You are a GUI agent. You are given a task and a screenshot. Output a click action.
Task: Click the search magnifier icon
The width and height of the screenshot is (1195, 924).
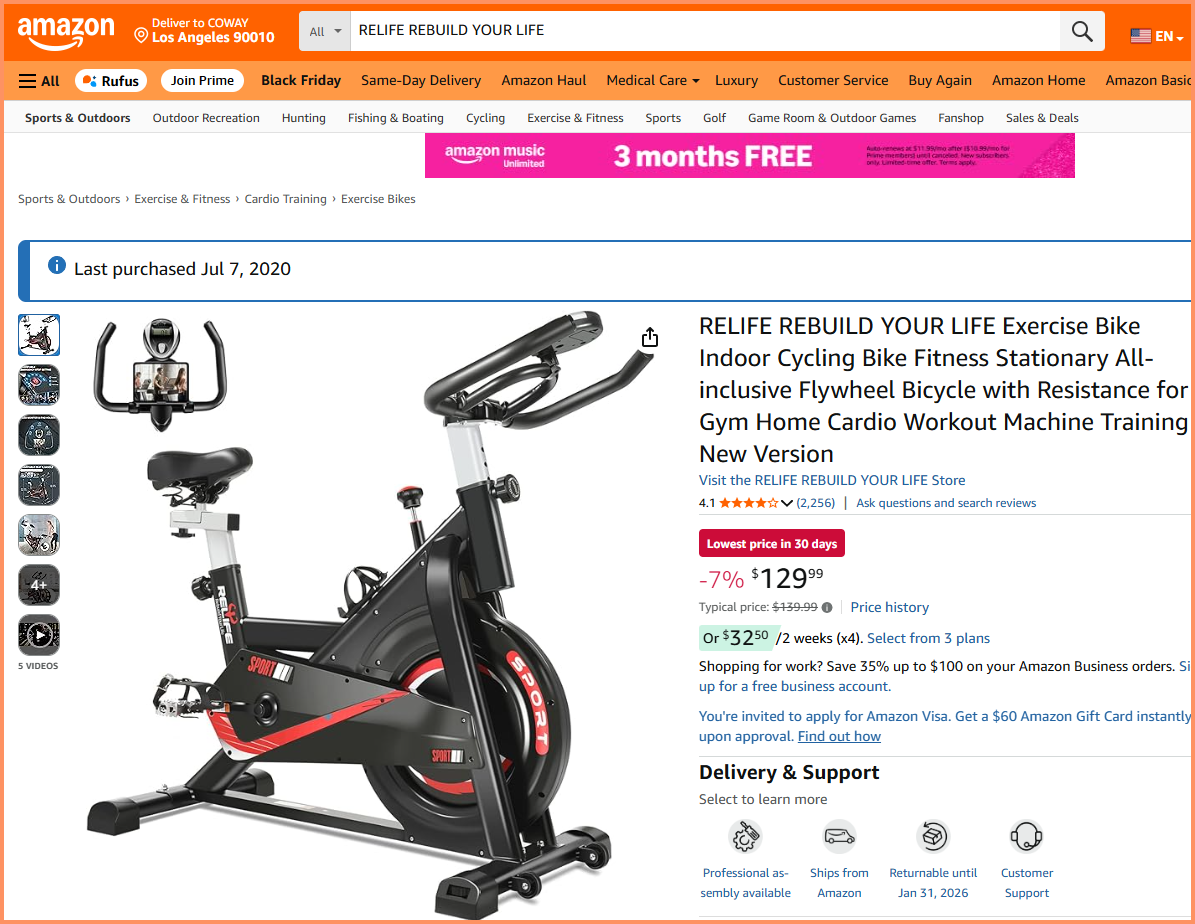click(1081, 31)
